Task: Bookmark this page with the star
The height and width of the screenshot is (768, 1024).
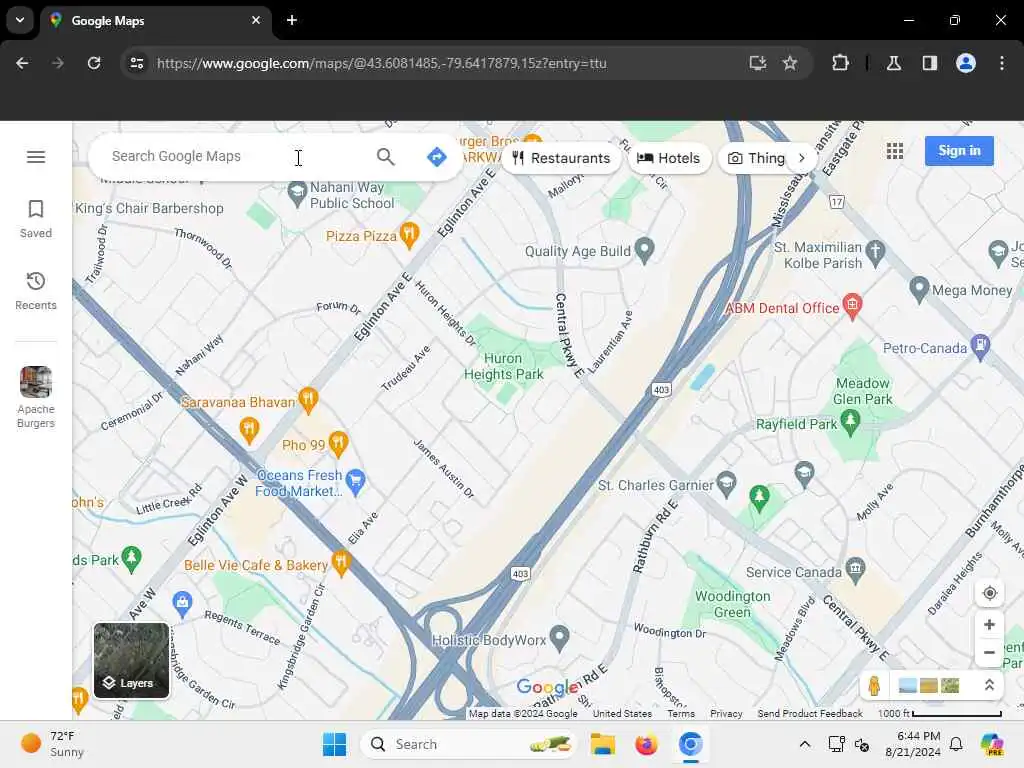Action: (x=790, y=63)
